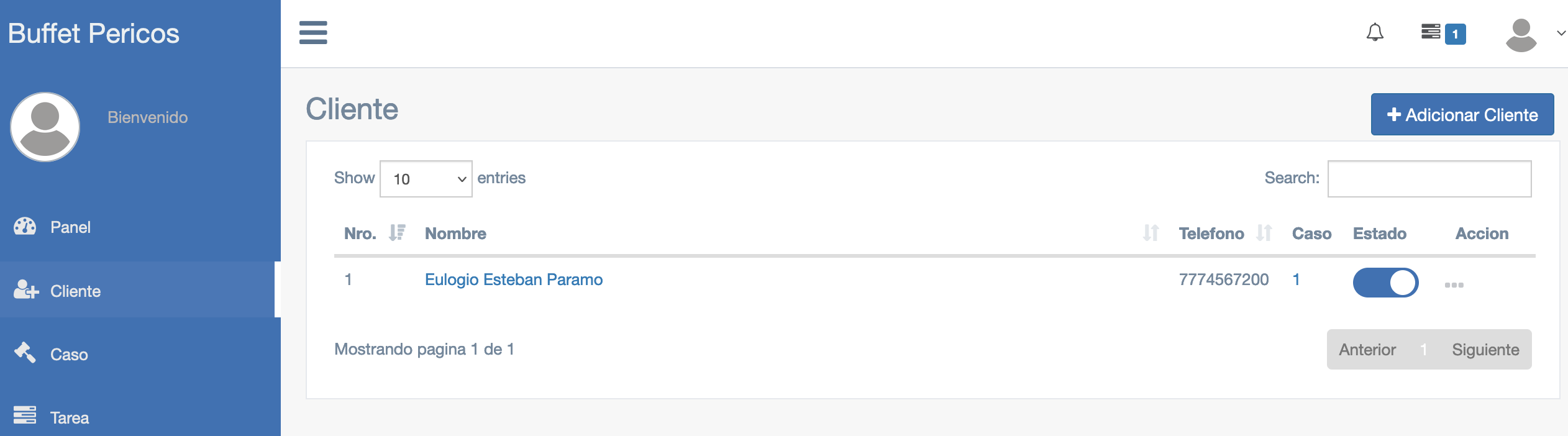Image resolution: width=1568 pixels, height=436 pixels.
Task: Click the hamburger menu icon
Action: tap(313, 33)
